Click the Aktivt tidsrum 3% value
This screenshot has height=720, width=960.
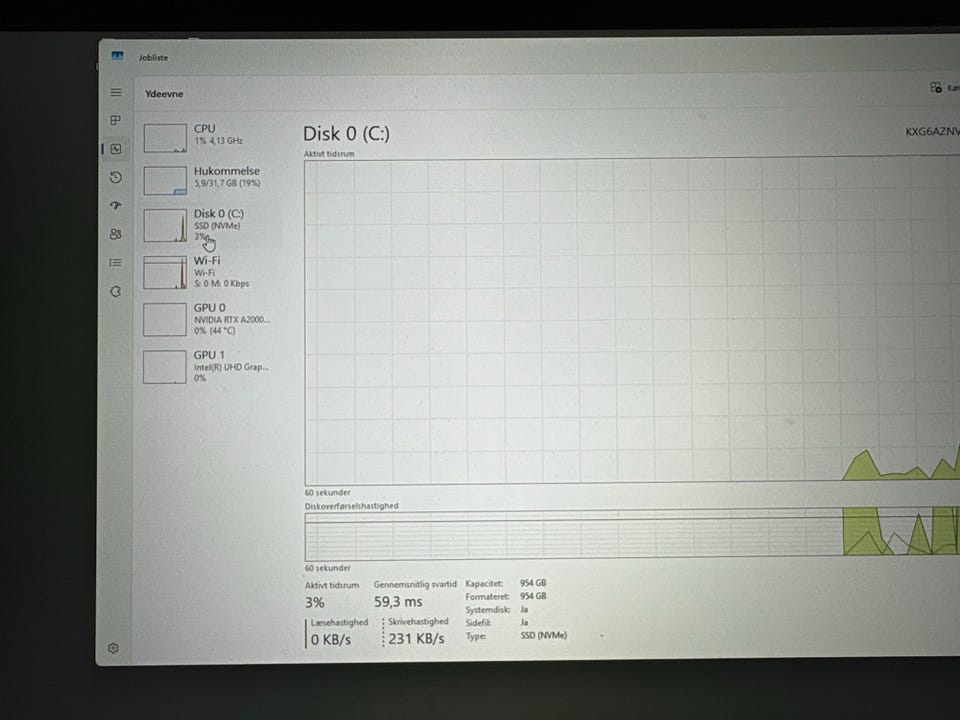(x=315, y=602)
